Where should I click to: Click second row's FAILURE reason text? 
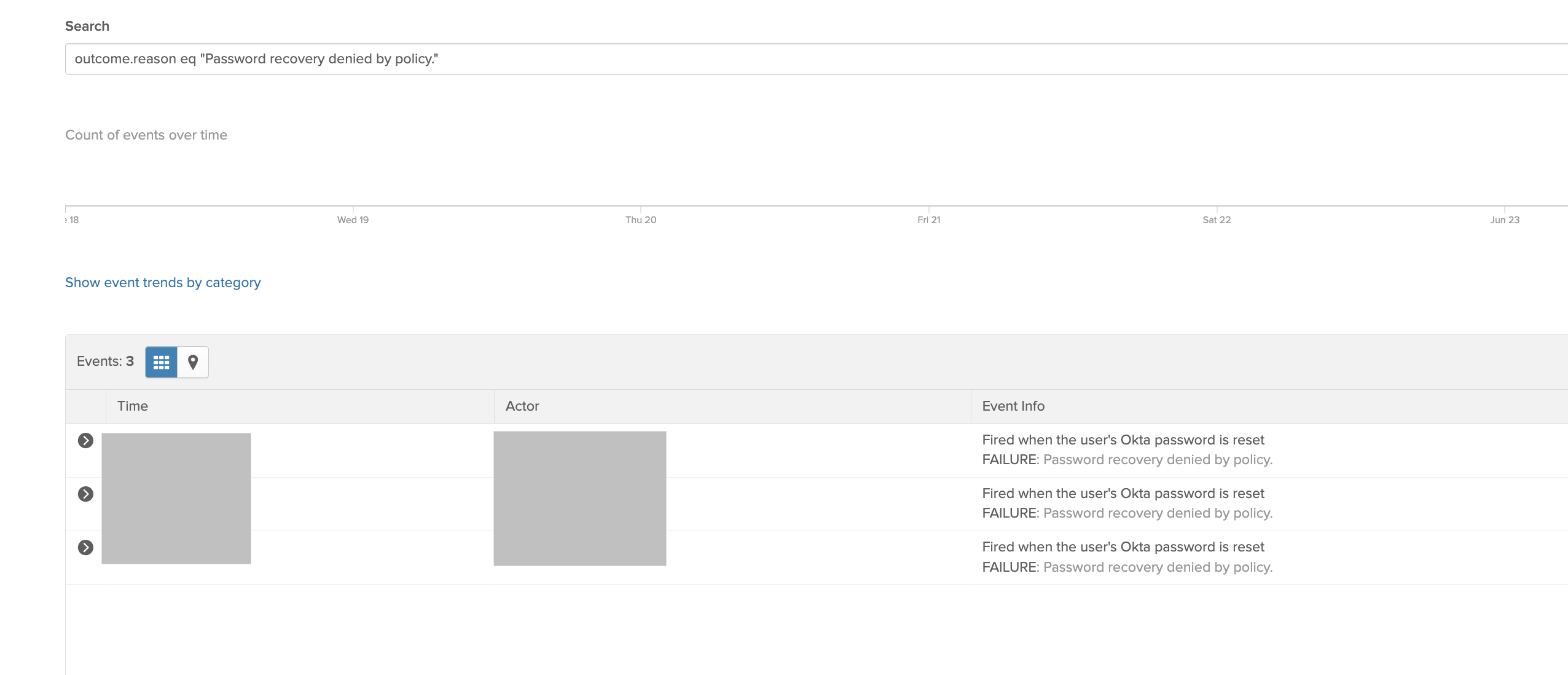tap(1127, 513)
